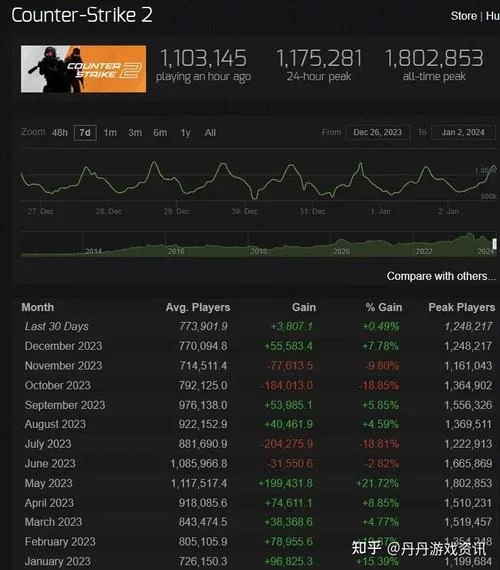This screenshot has height=570, width=500.
Task: Click the From date field
Action: point(377,132)
